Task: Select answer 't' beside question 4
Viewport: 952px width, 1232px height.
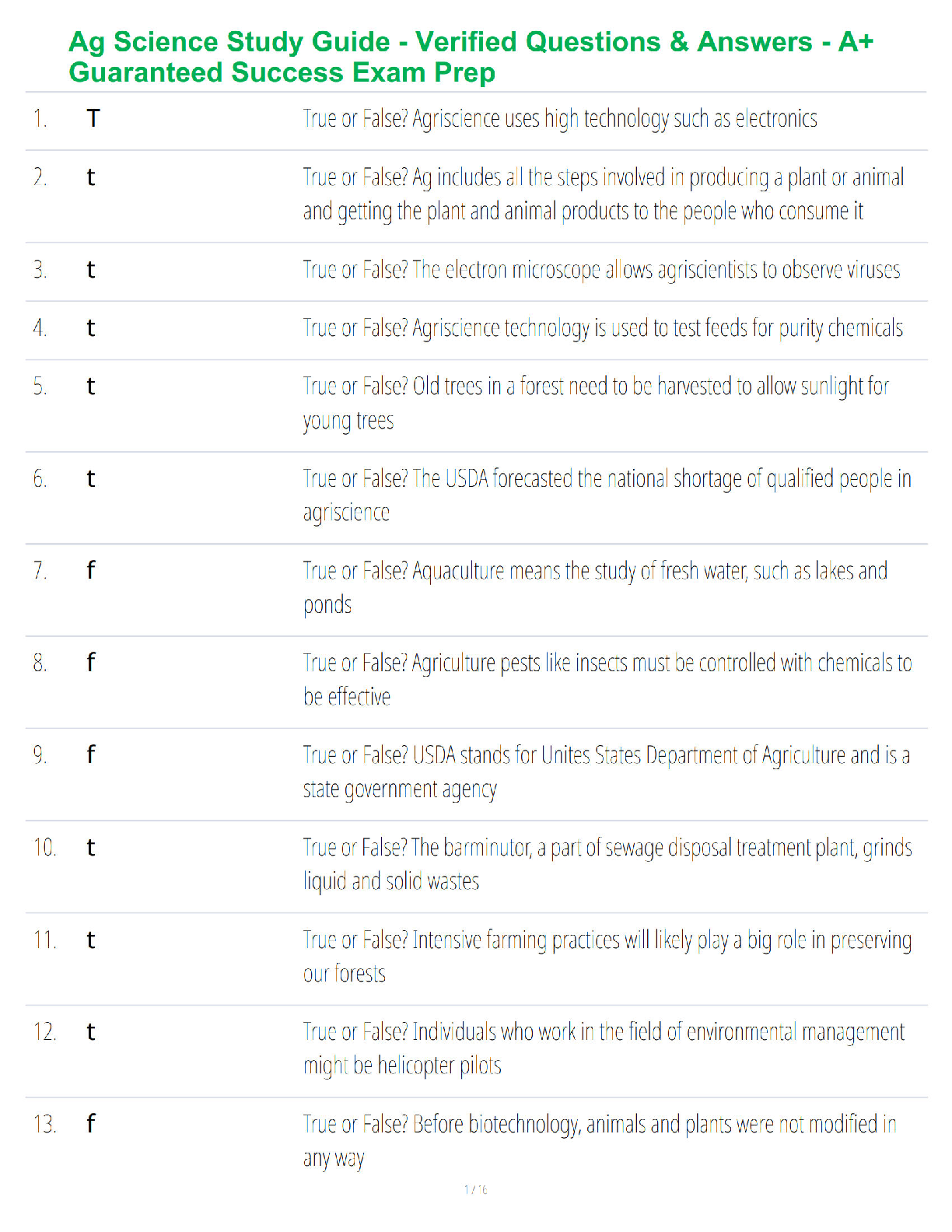Action: coord(91,328)
